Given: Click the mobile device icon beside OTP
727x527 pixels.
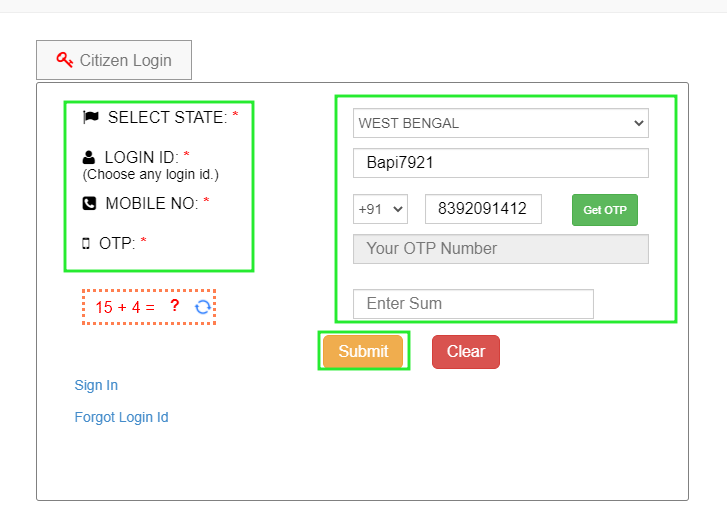Looking at the screenshot, I should (86, 243).
